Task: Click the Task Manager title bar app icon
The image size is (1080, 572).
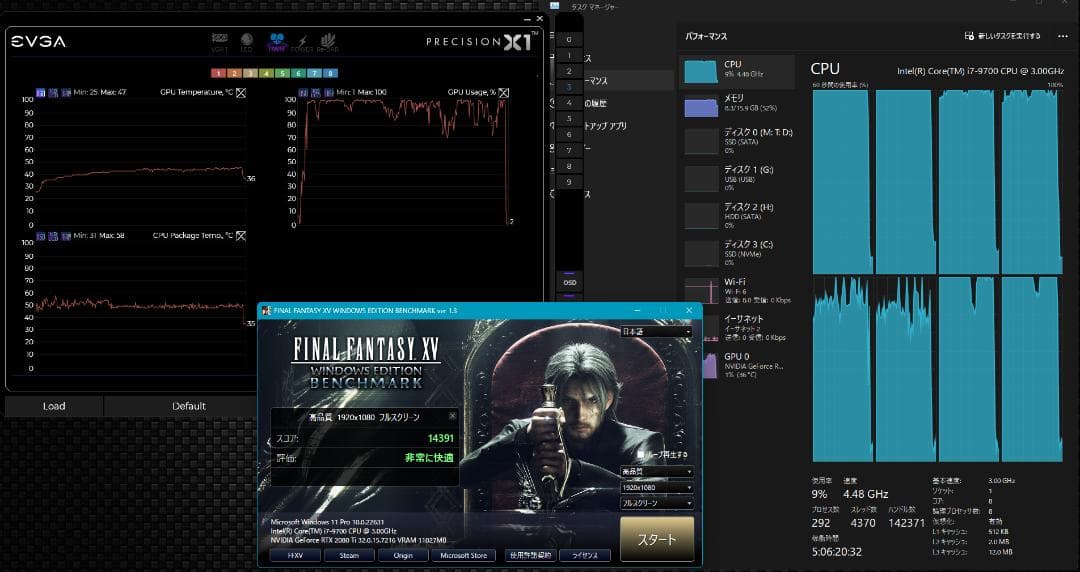Action: [x=555, y=6]
